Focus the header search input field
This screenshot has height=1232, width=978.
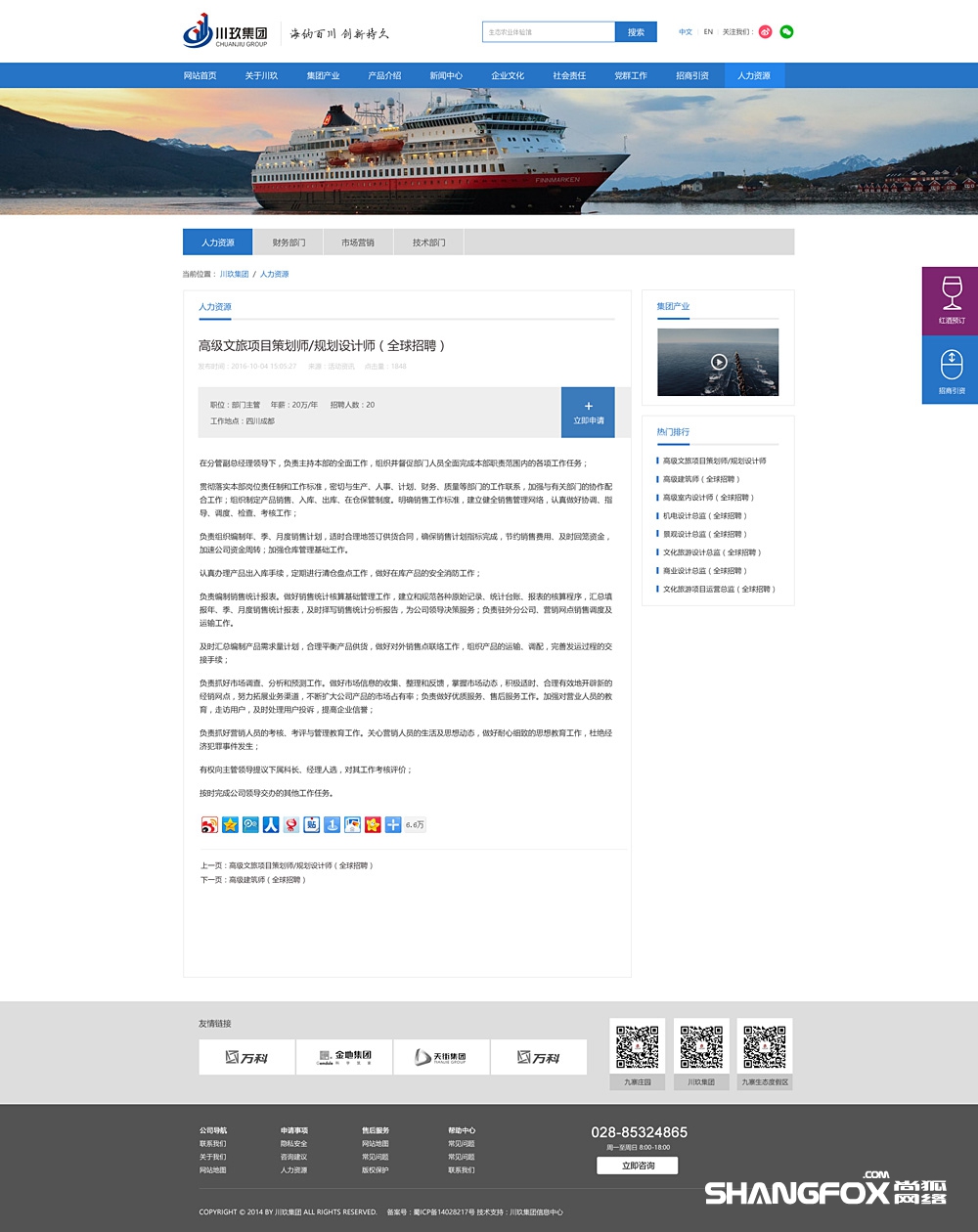click(x=549, y=32)
